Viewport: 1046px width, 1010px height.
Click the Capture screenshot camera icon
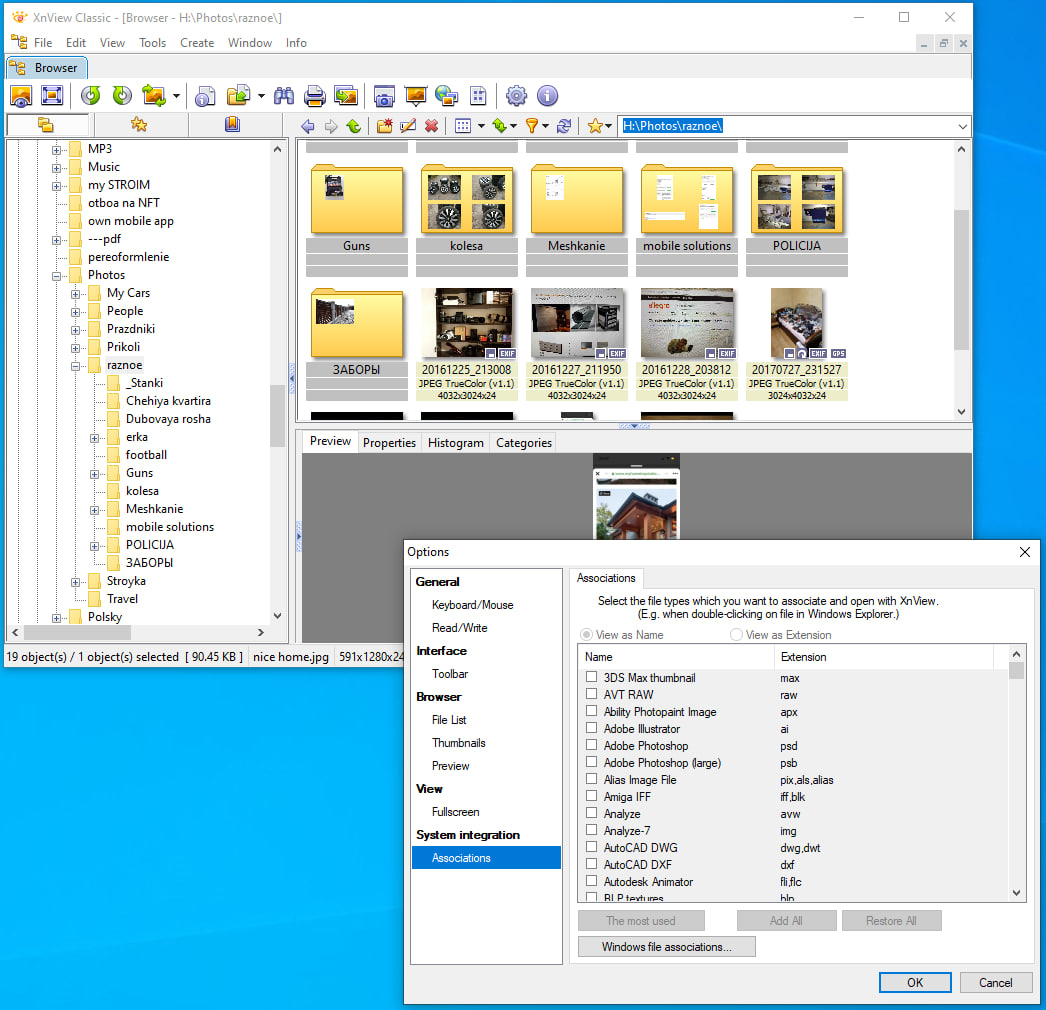coord(384,96)
